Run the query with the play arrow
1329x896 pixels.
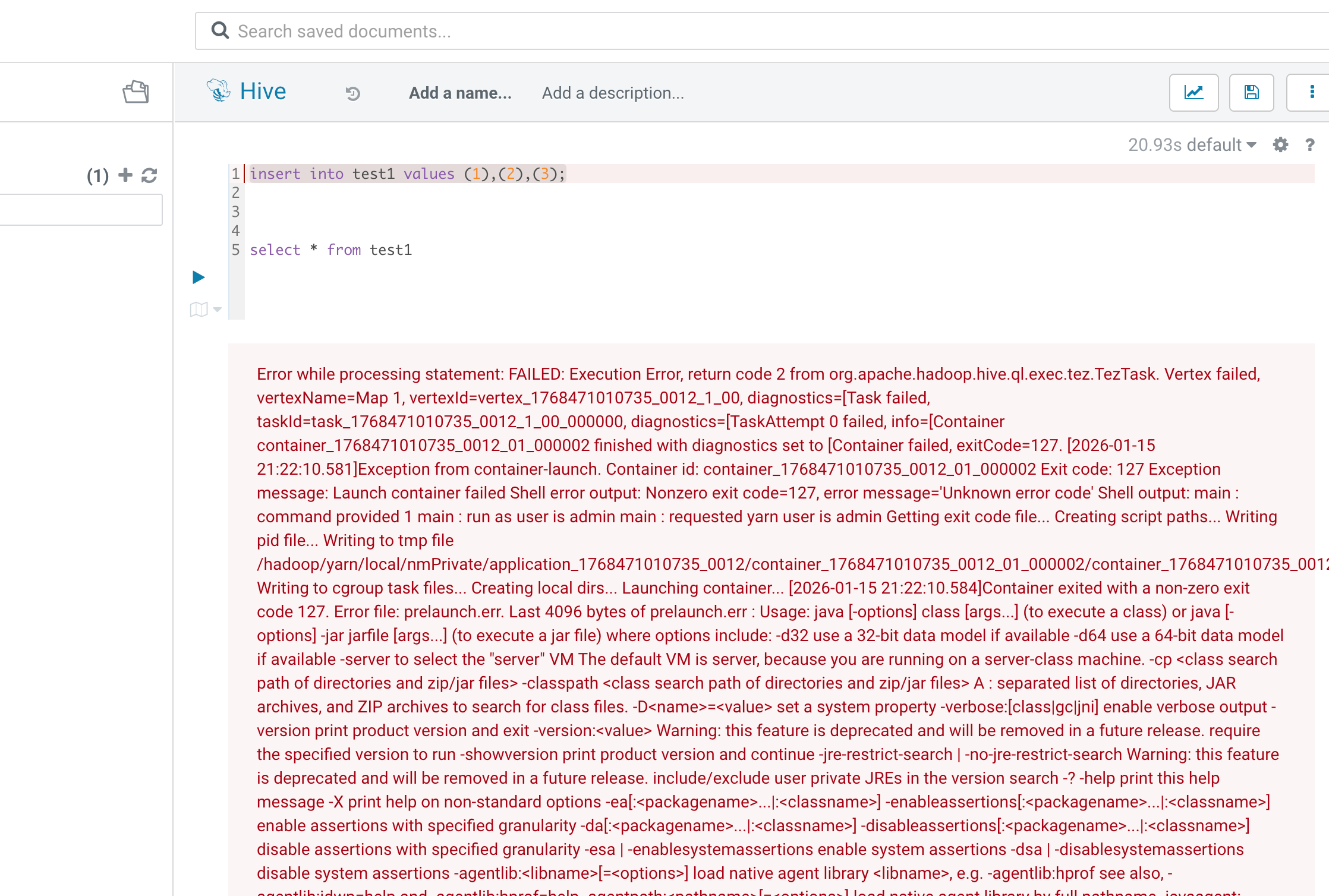(x=199, y=277)
